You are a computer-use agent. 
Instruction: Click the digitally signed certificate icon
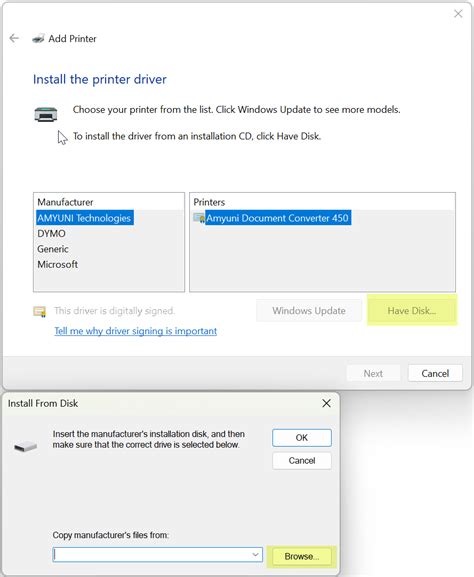[x=40, y=311]
